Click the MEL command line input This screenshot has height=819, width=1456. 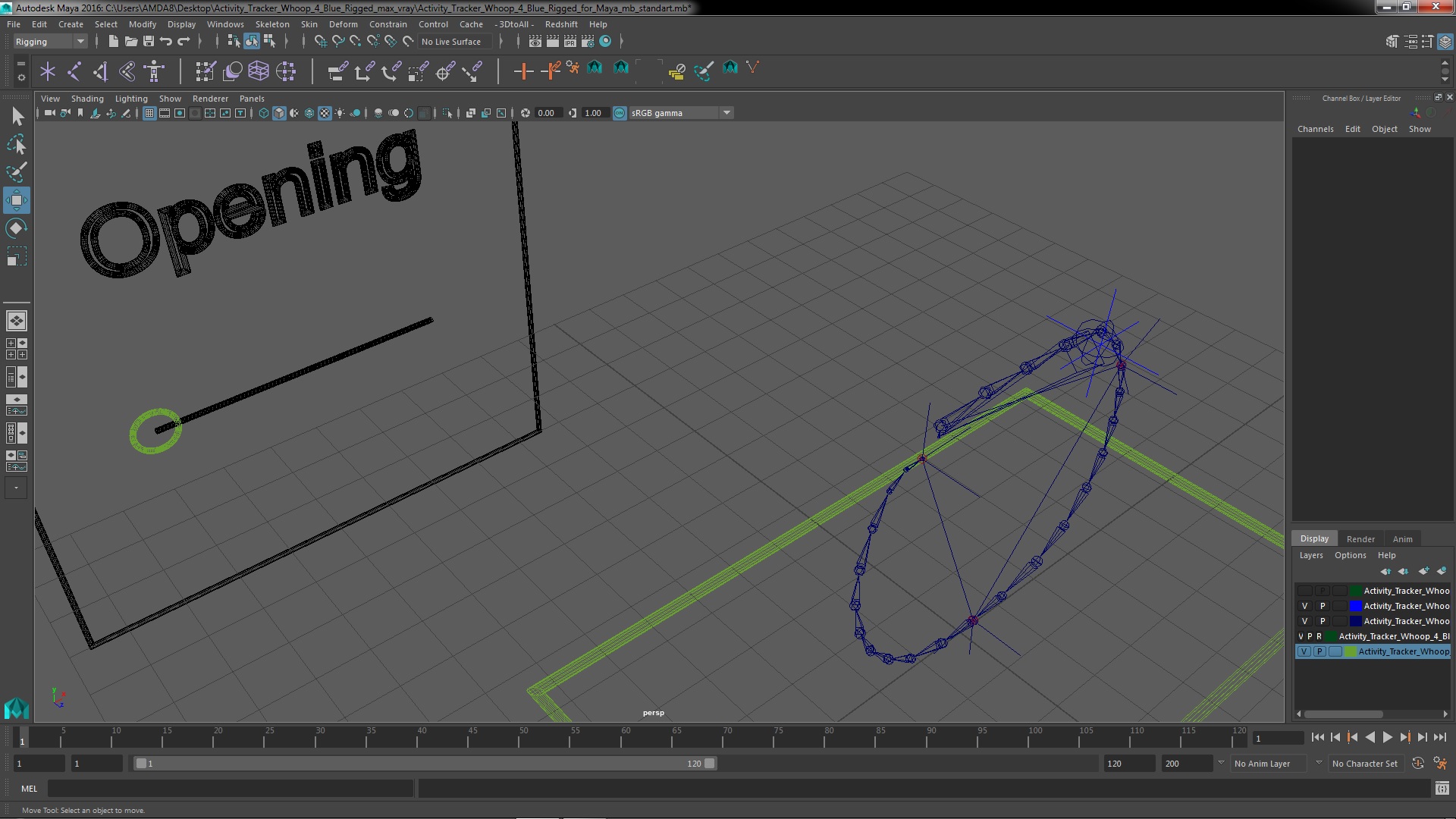click(231, 789)
